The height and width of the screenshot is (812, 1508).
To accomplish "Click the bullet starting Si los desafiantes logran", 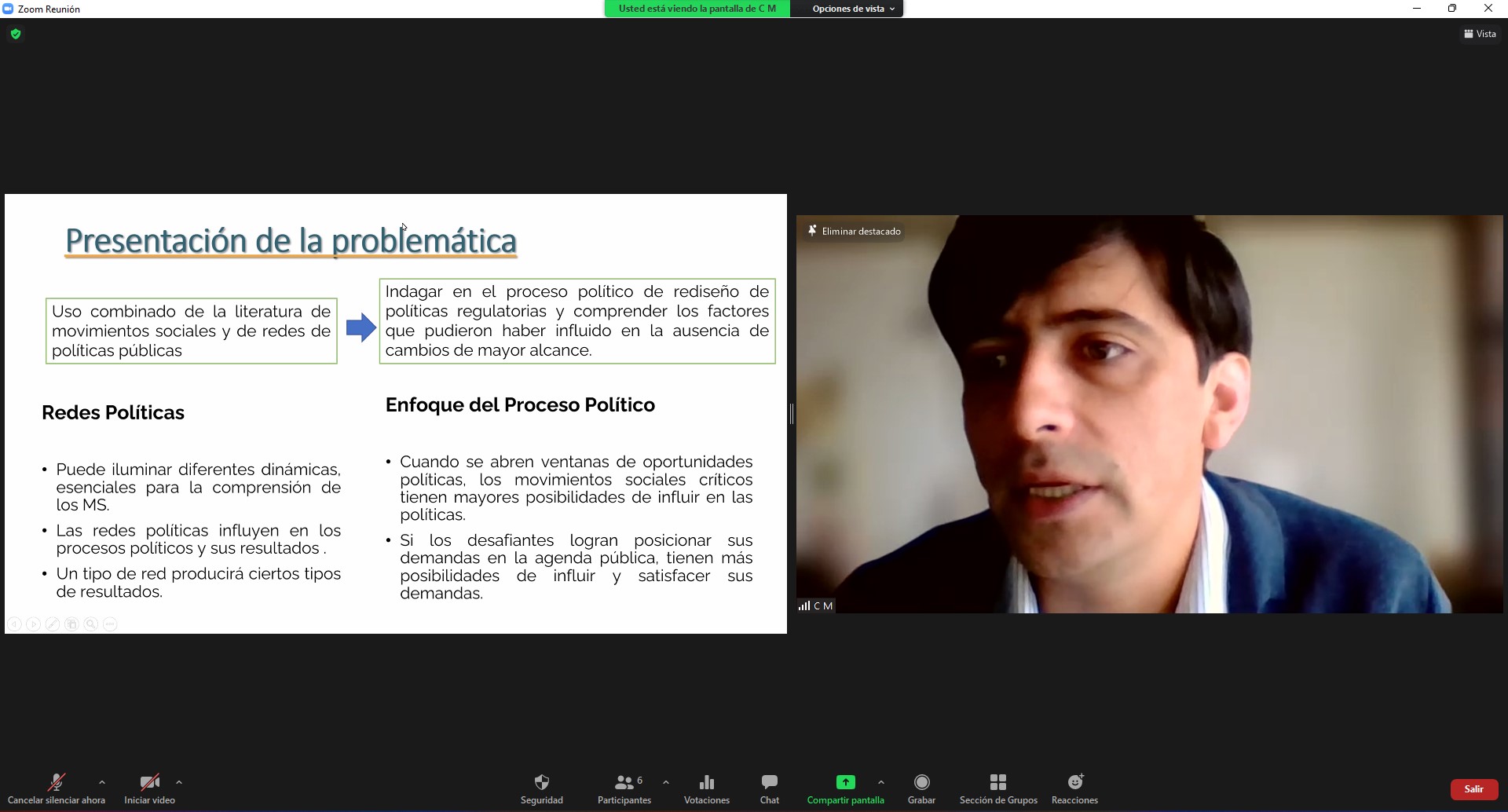I will [x=576, y=566].
